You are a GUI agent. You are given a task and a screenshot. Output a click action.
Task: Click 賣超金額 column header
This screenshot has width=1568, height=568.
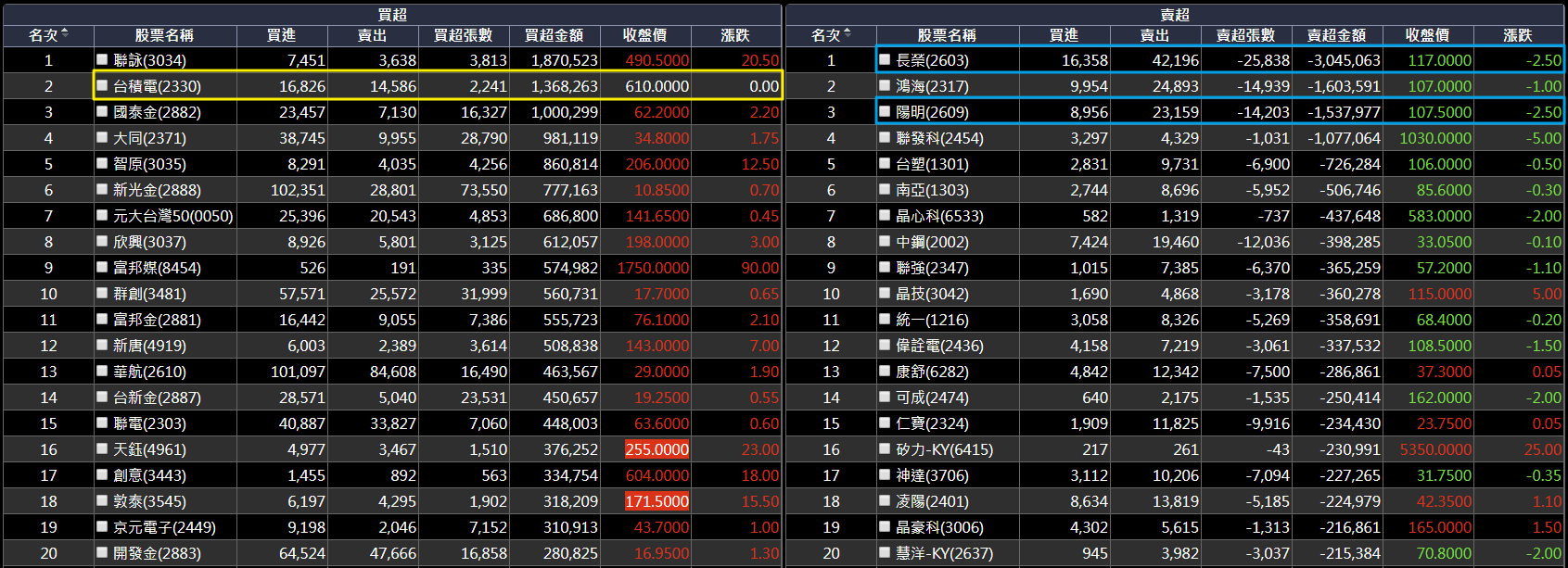pos(1336,35)
